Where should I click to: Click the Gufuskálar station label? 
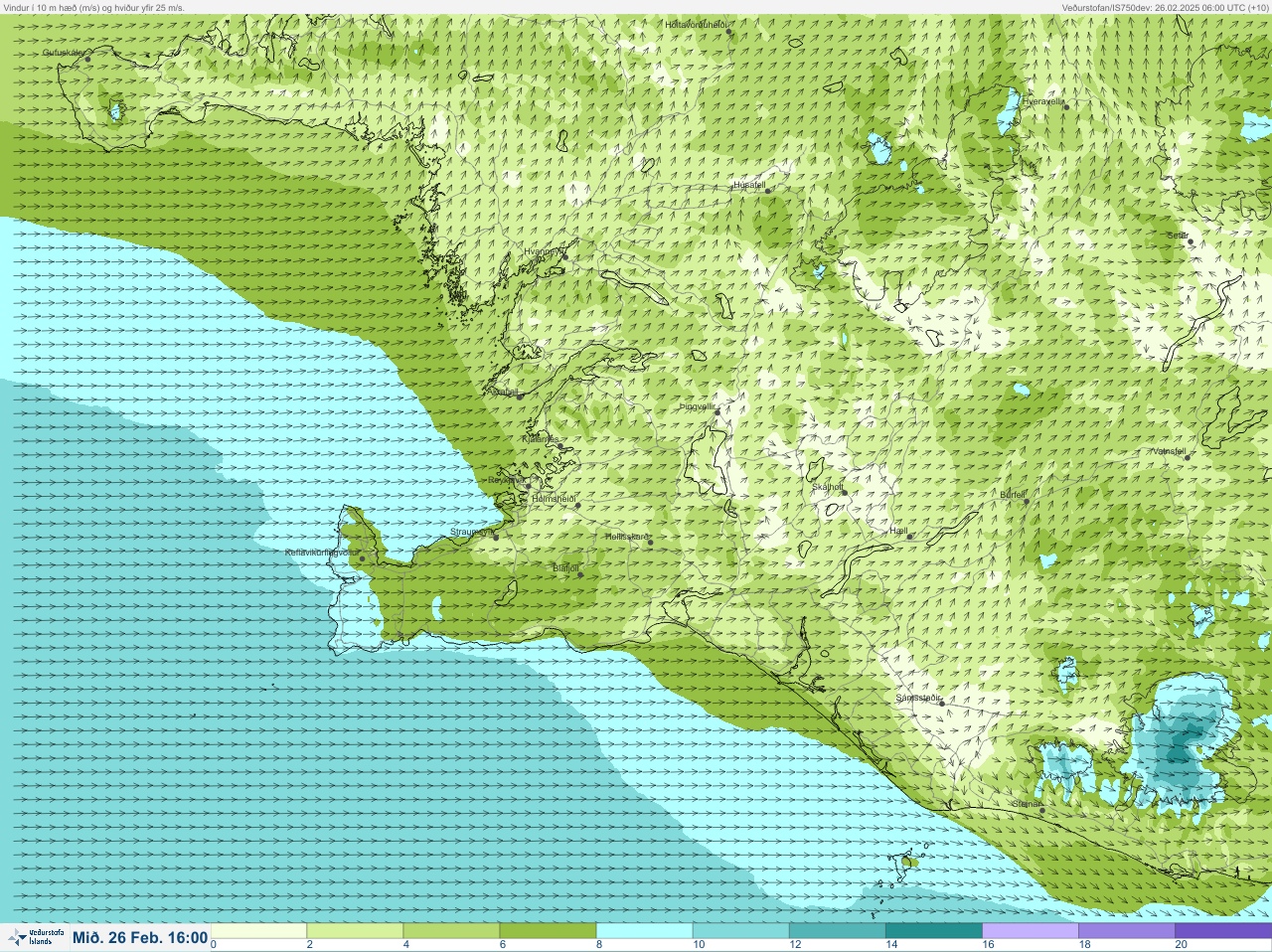click(64, 53)
